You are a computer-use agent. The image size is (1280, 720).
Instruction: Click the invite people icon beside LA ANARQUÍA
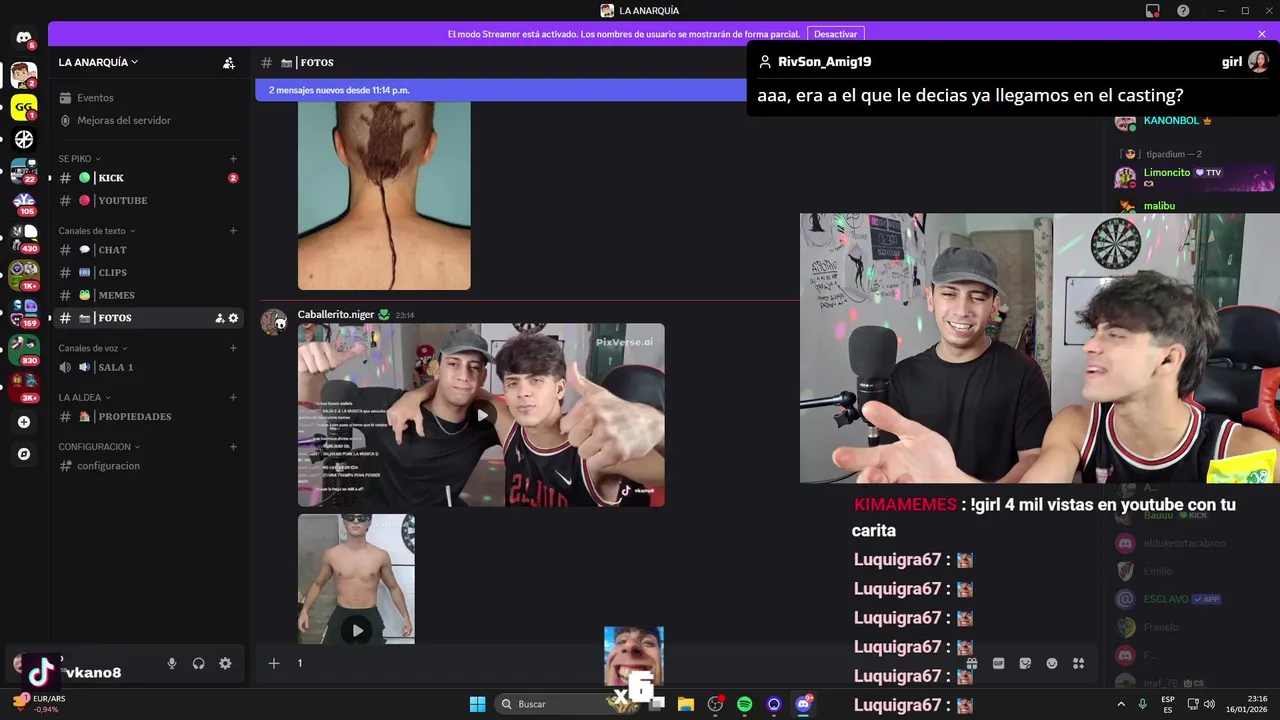point(229,62)
